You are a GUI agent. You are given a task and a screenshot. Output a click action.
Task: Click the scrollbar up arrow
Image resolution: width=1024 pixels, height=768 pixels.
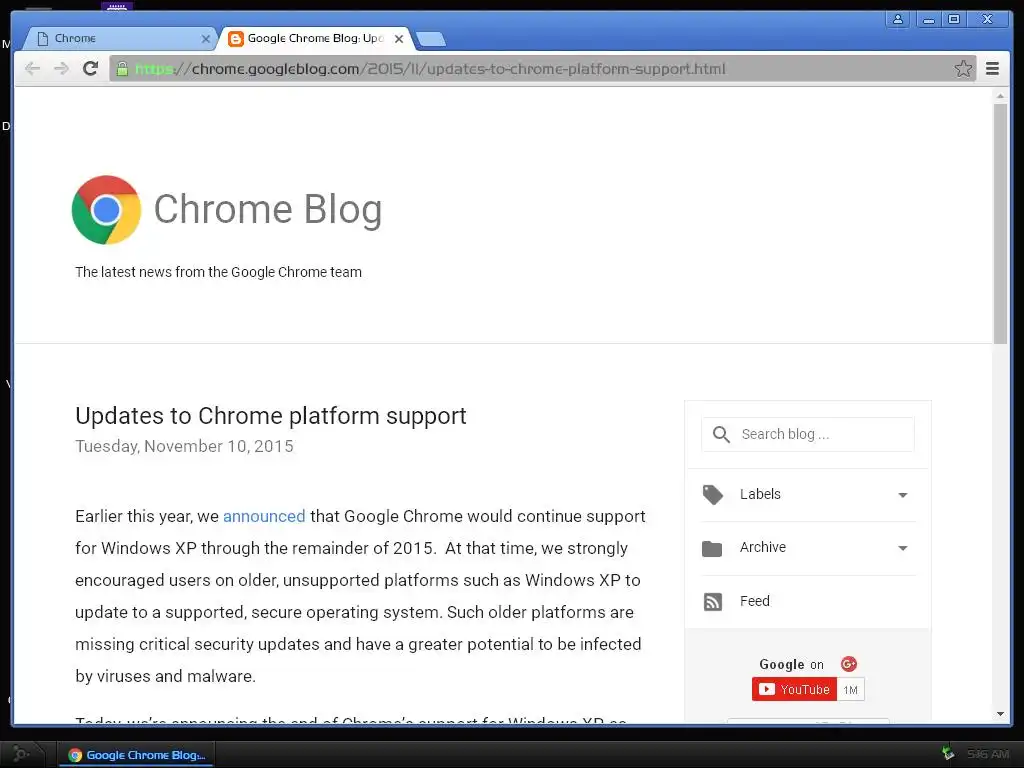1000,95
